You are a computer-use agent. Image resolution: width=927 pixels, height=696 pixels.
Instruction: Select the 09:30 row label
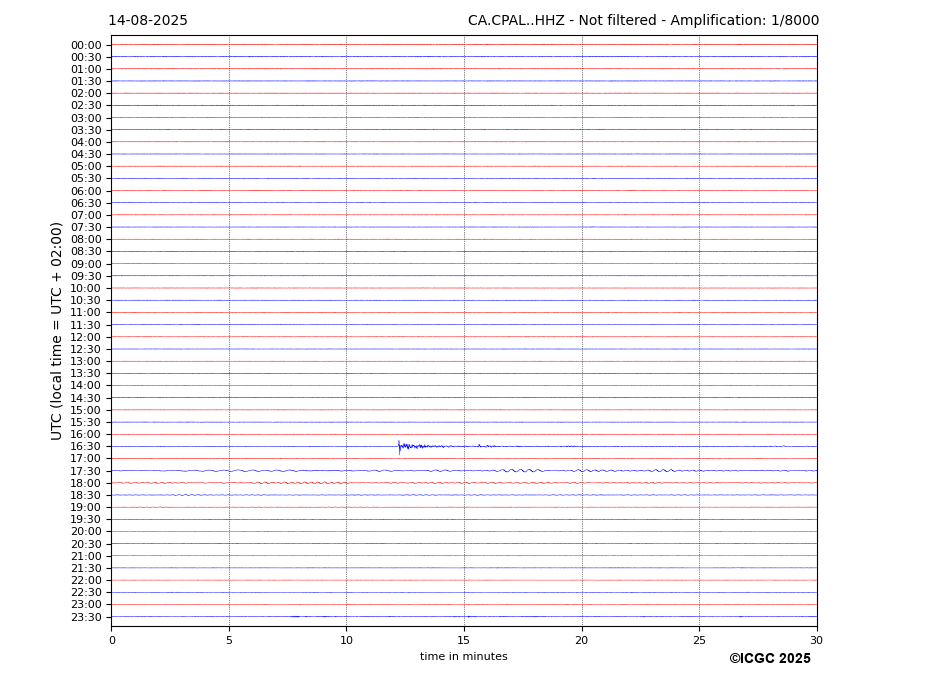pos(86,277)
